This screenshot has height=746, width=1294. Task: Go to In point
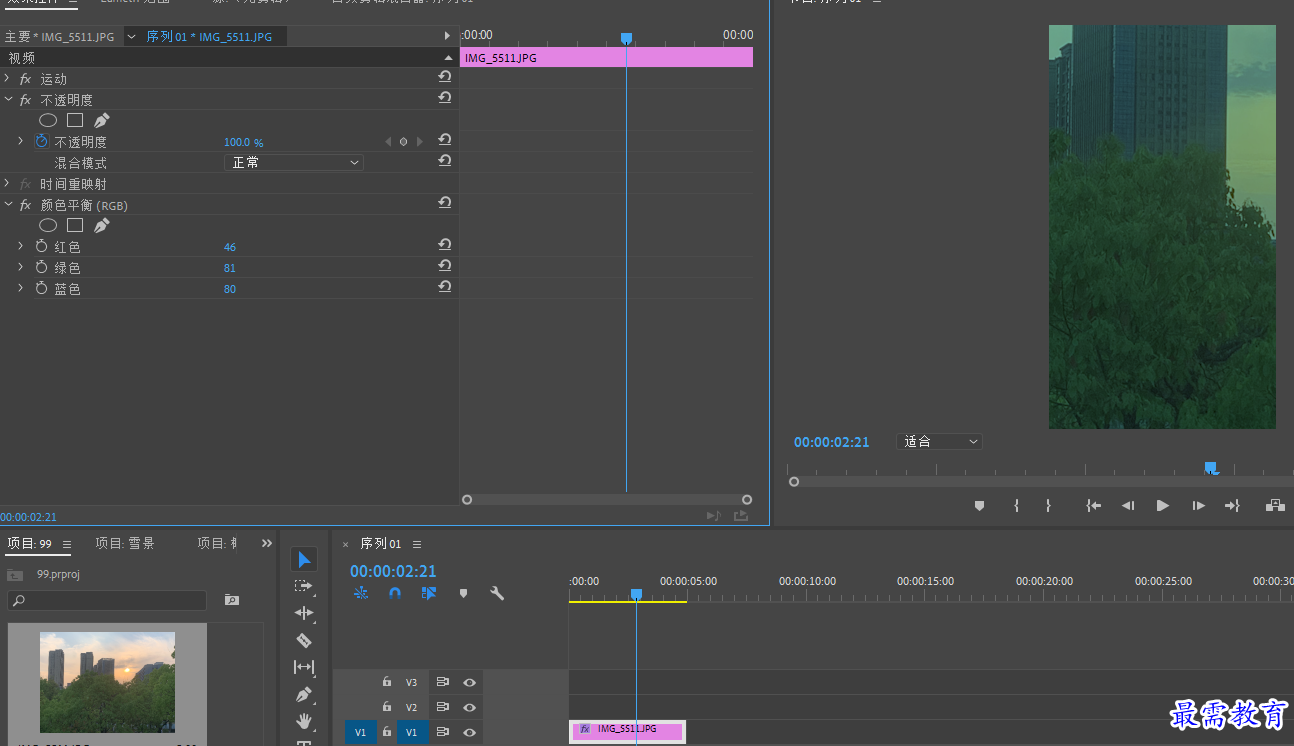(x=1094, y=506)
